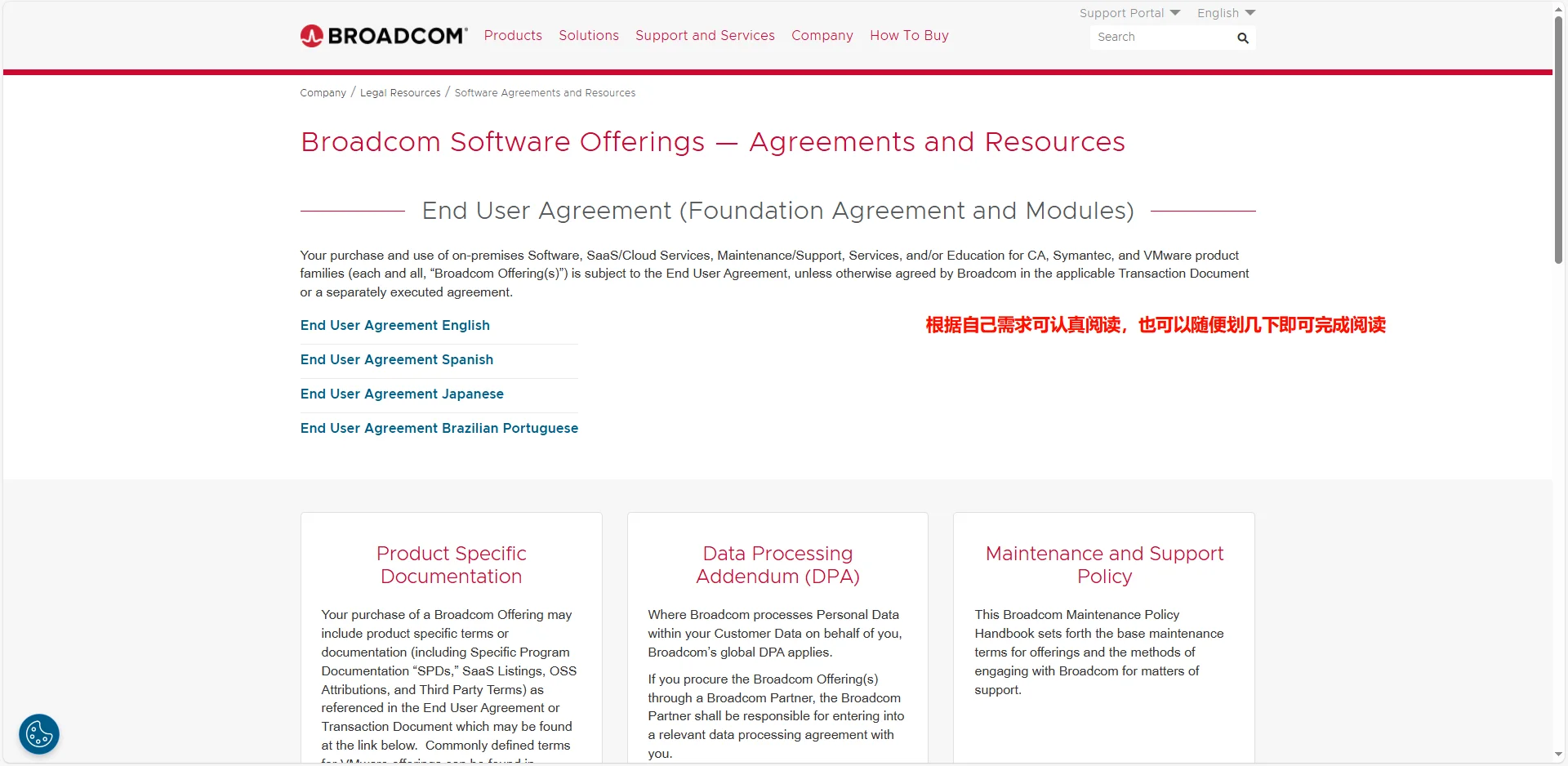Open the Company menu
Image resolution: width=1568 pixels, height=766 pixels.
coord(822,36)
